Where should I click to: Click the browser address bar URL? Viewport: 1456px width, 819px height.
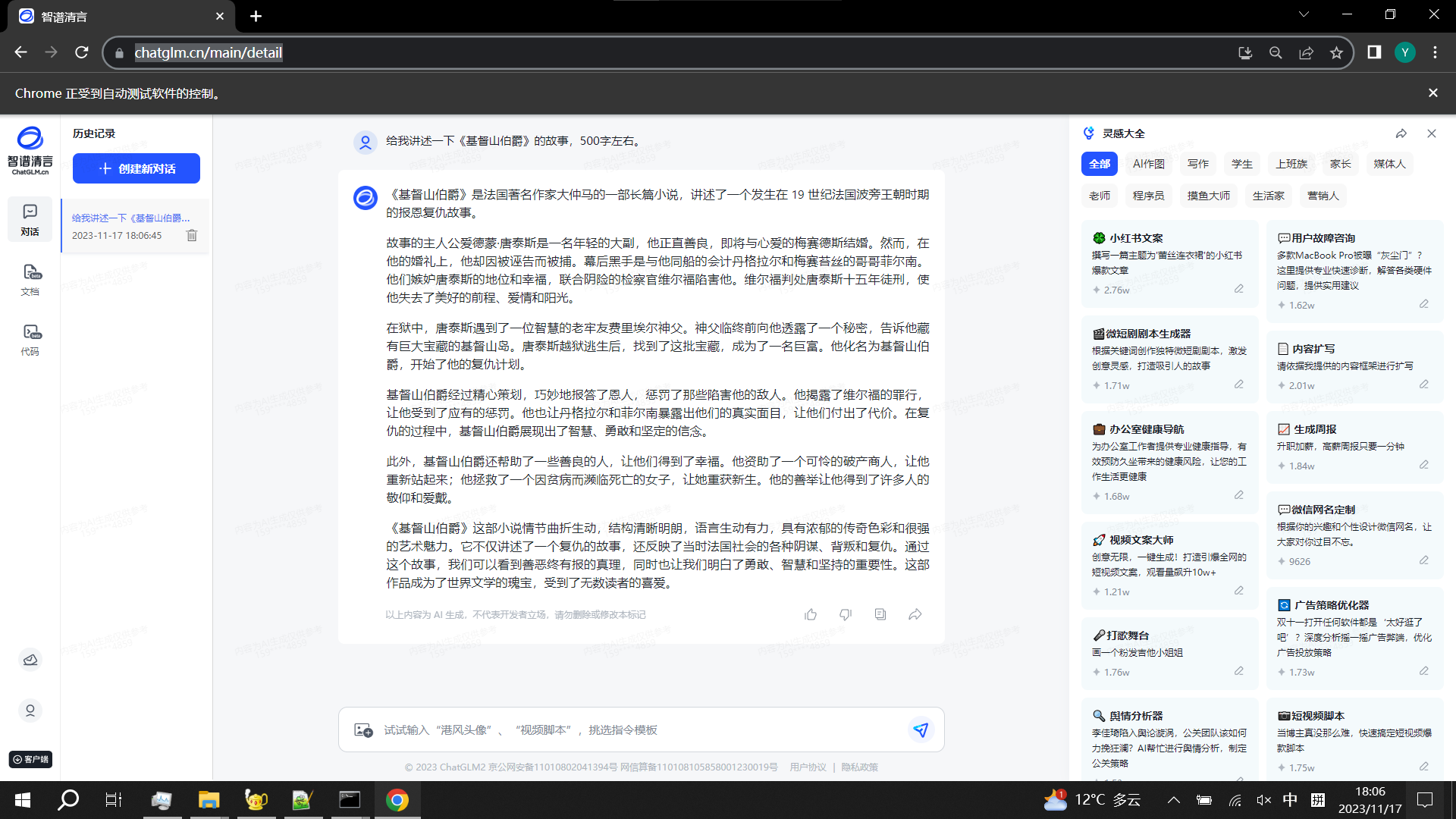point(209,52)
